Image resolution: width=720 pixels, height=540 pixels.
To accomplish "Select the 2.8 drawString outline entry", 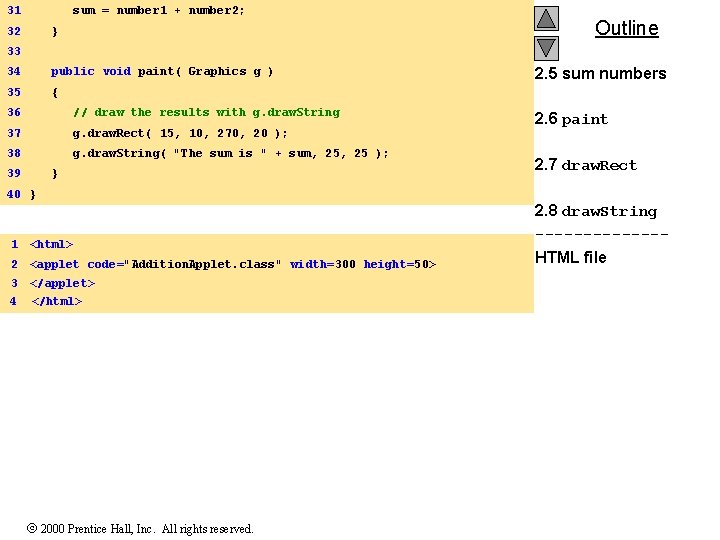I will click(596, 211).
